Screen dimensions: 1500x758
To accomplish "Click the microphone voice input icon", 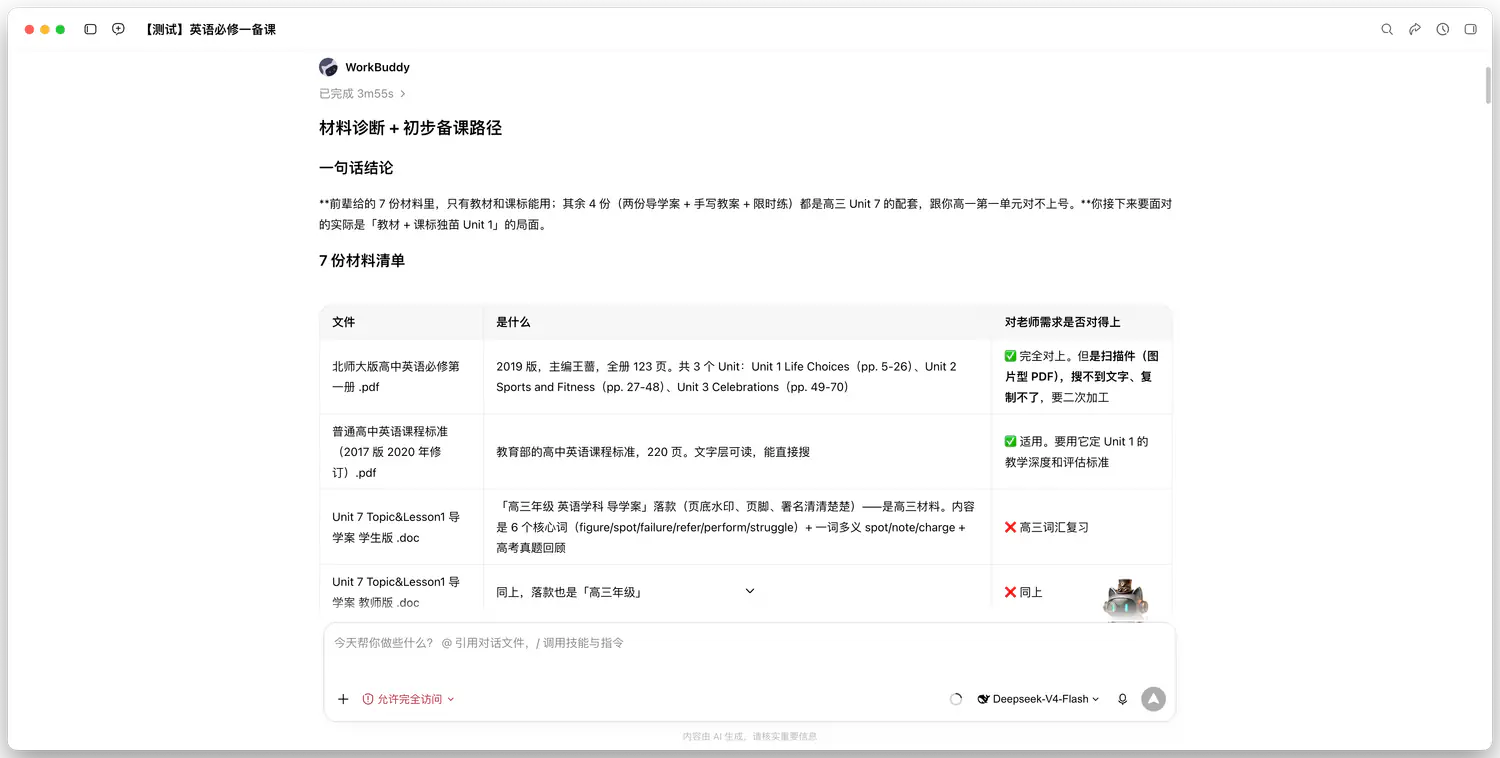I will [1123, 699].
